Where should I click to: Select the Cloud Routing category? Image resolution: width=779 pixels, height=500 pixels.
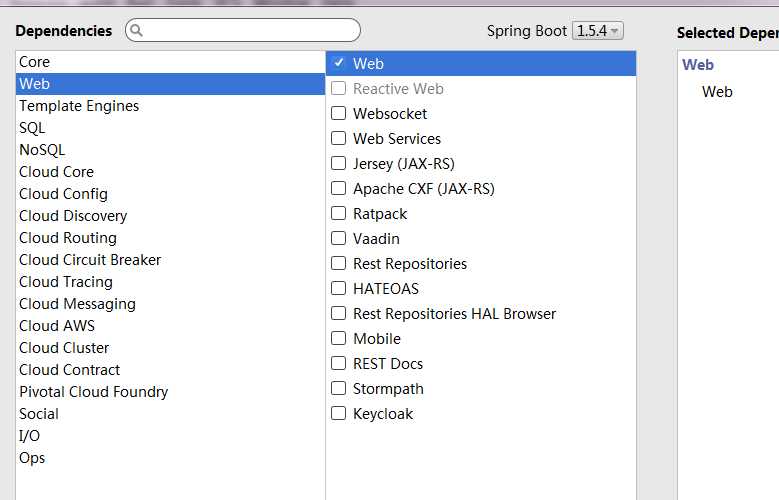pyautogui.click(x=170, y=238)
